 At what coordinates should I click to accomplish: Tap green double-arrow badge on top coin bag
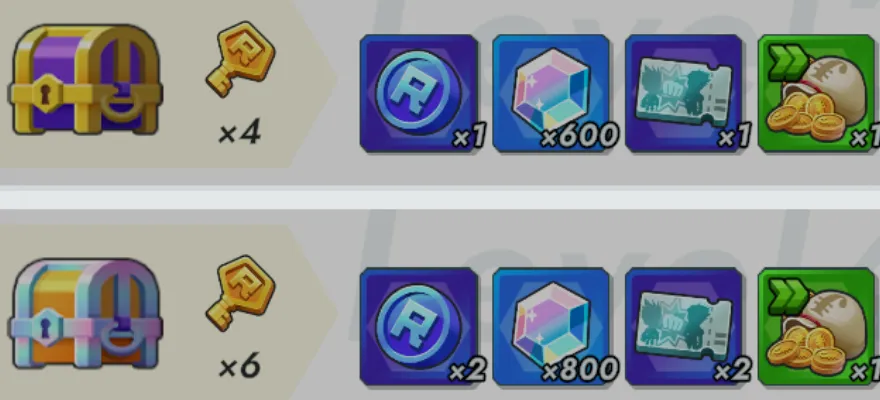789,62
